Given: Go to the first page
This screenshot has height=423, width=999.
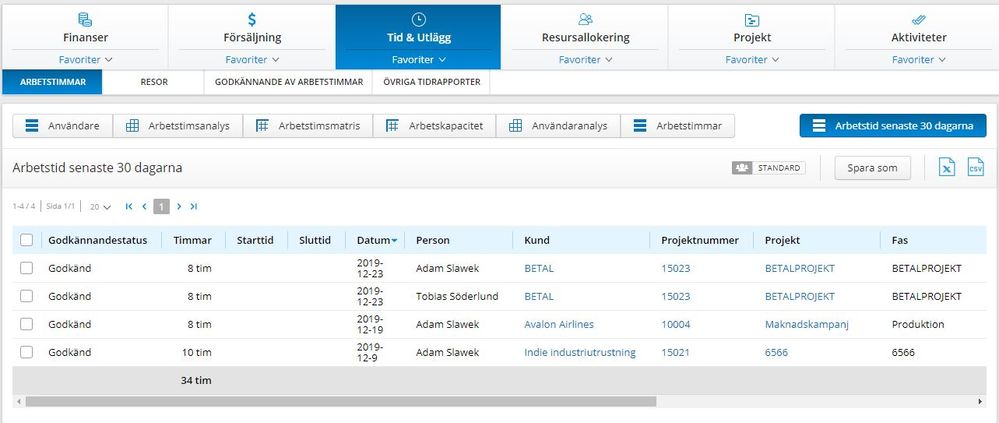Looking at the screenshot, I should coord(129,206).
